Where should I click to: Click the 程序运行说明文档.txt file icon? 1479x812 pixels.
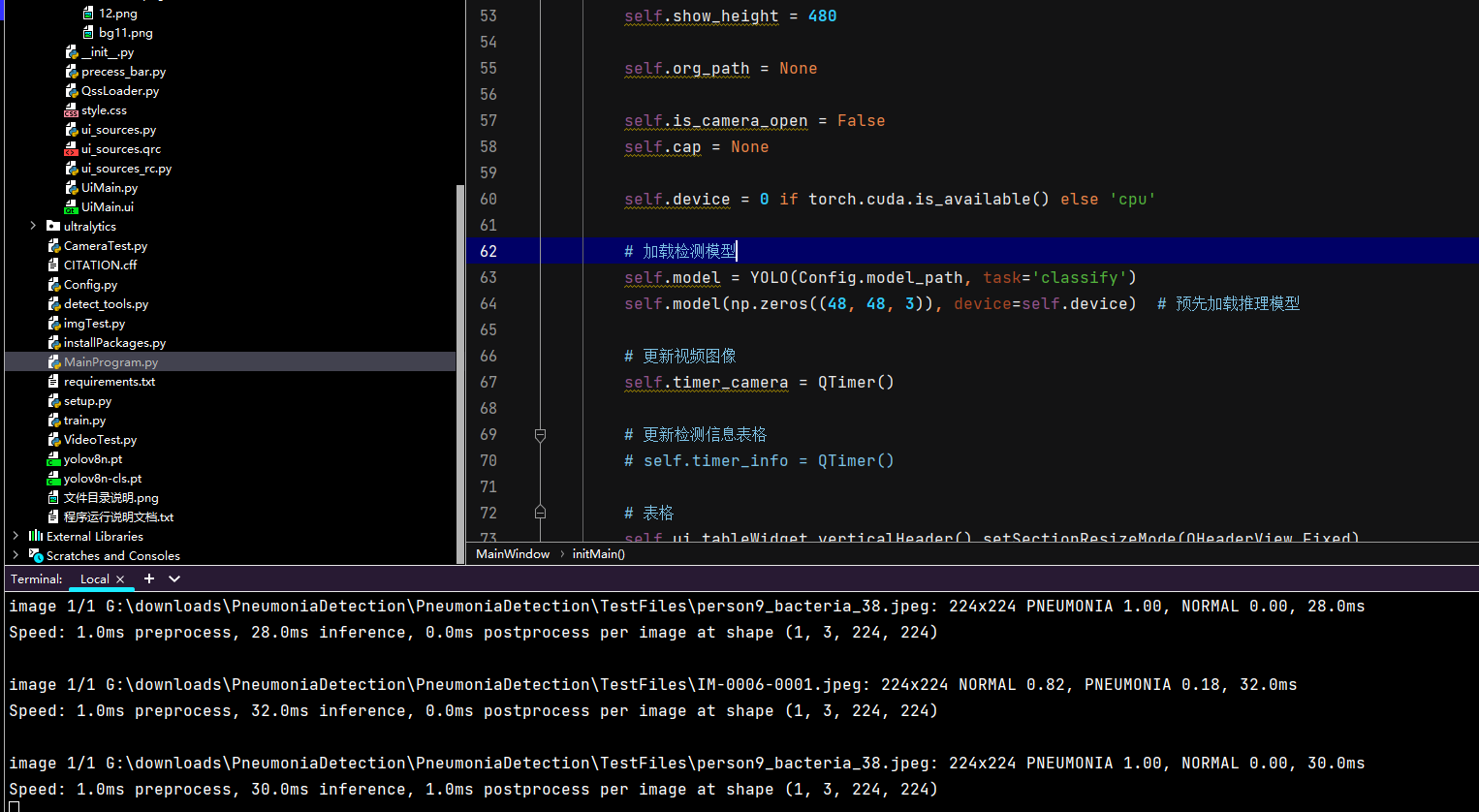click(53, 517)
